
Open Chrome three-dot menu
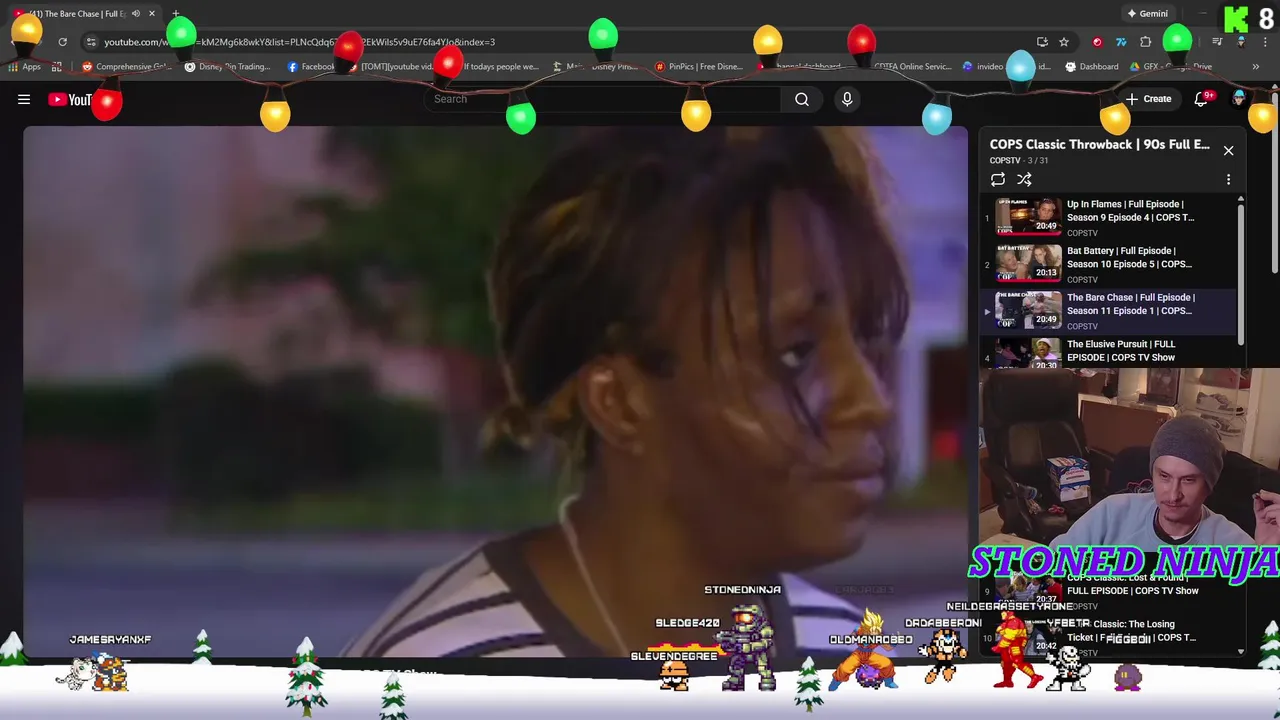pyautogui.click(x=1265, y=42)
